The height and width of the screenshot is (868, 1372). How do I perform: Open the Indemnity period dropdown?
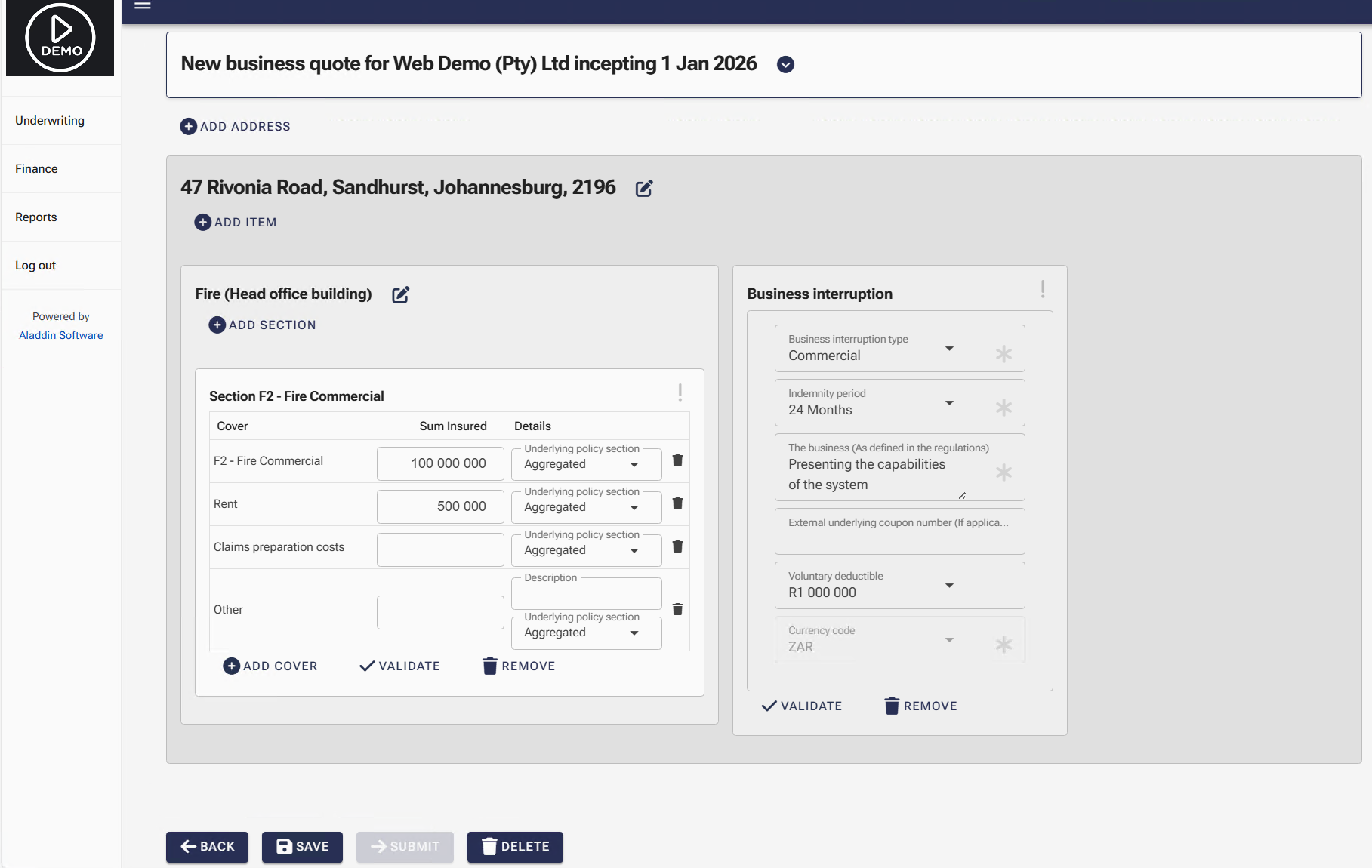(949, 403)
